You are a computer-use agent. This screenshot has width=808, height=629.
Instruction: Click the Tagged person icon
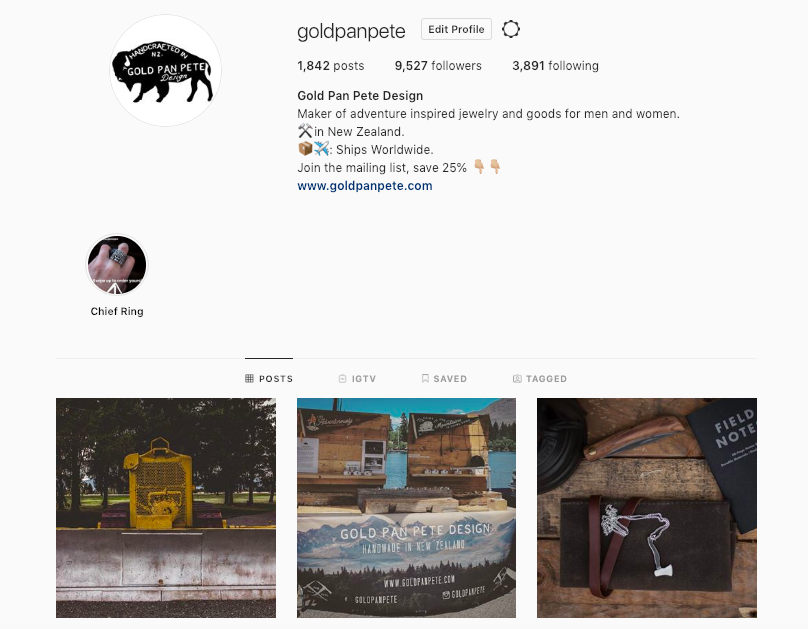[517, 379]
